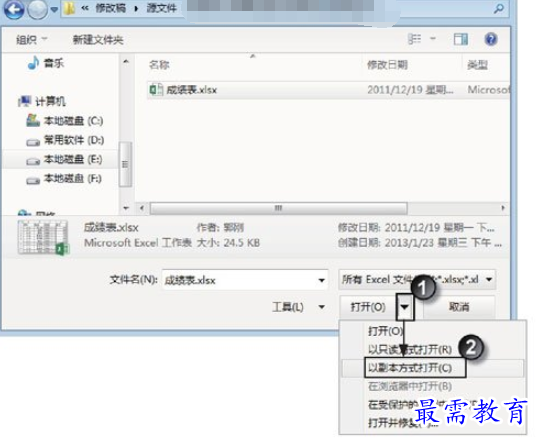
Task: Click the author value 郭刚
Action: [233, 227]
